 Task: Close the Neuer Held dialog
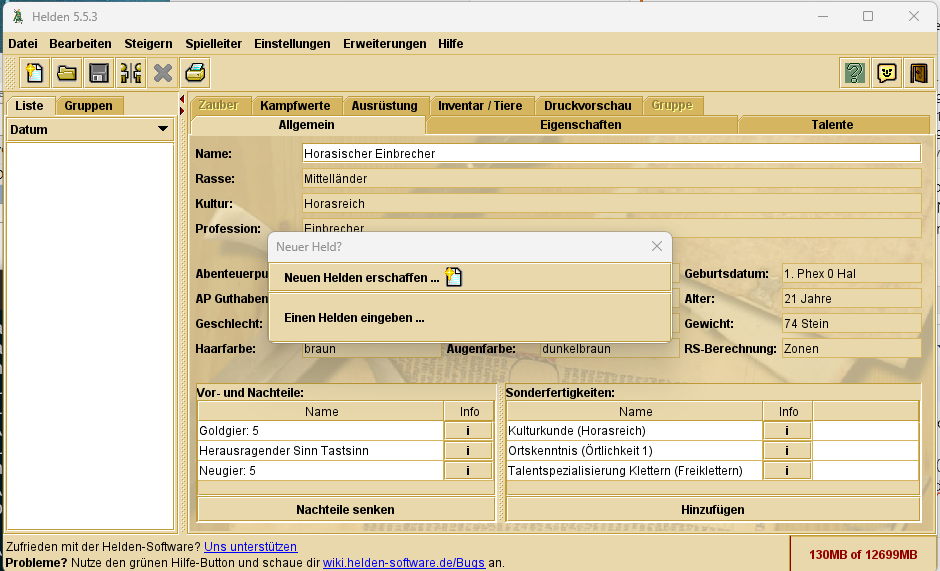tap(656, 247)
